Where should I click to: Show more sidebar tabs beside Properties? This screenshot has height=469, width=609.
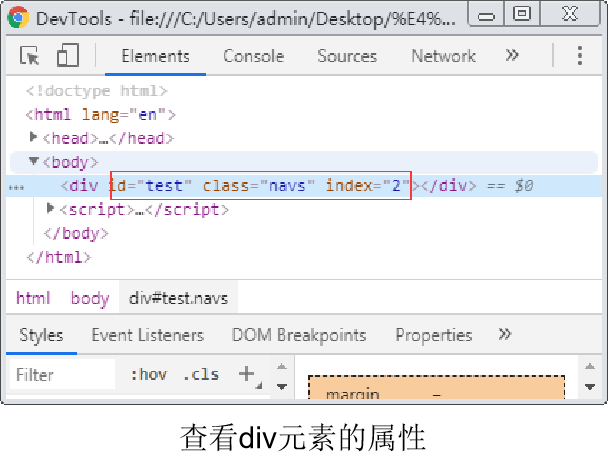click(x=505, y=334)
